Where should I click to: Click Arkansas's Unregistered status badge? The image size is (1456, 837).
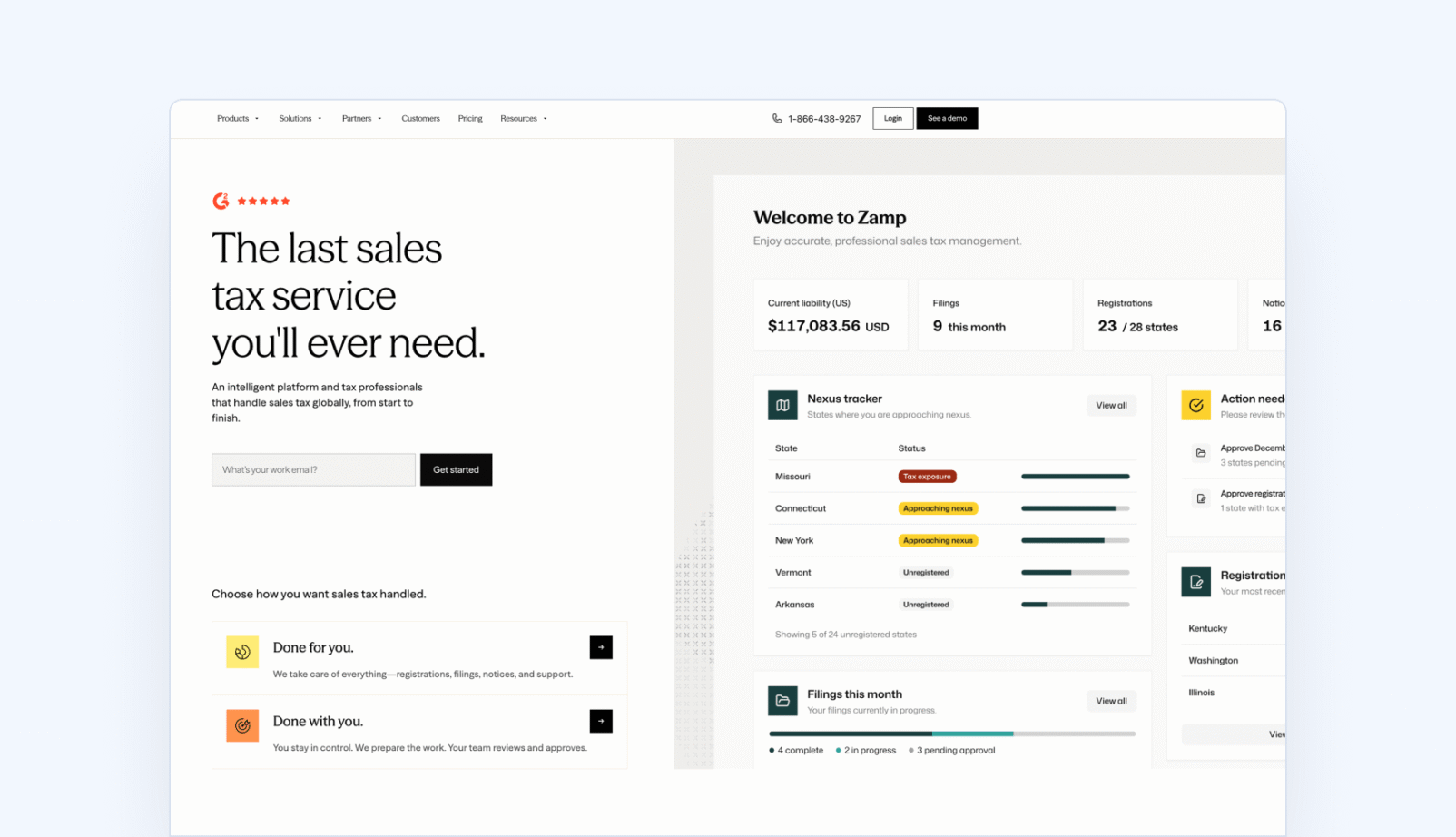pyautogui.click(x=926, y=604)
